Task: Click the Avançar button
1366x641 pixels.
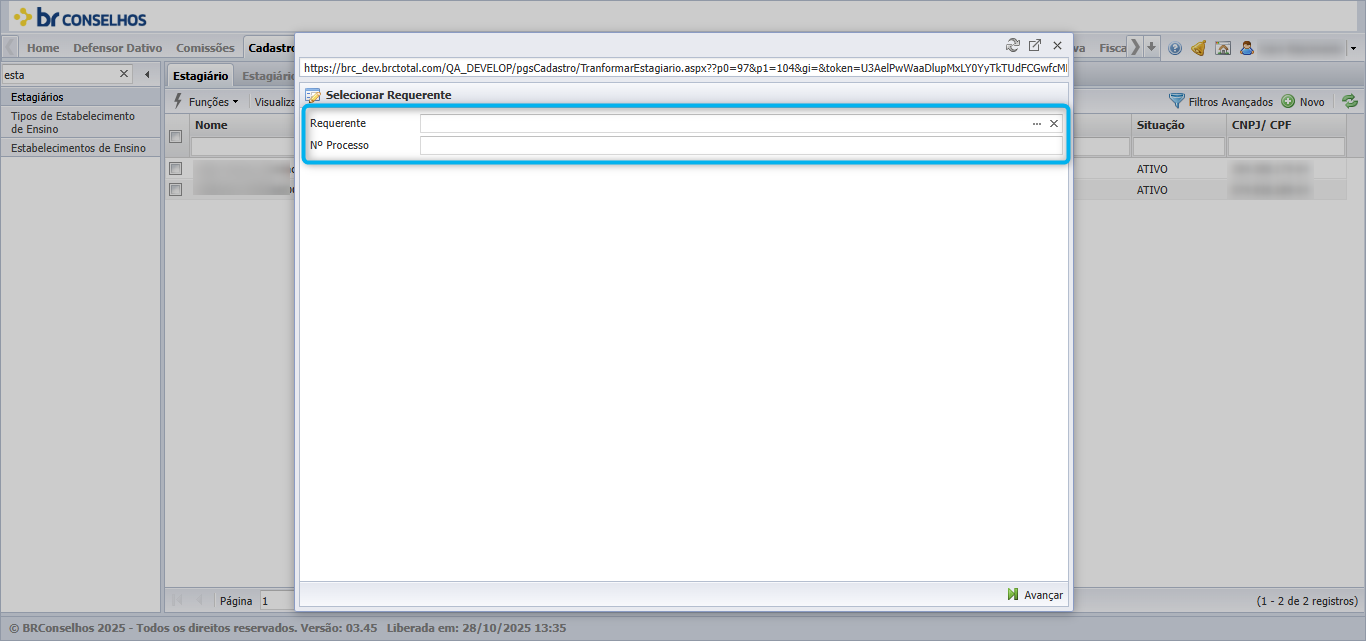Action: tap(1035, 595)
